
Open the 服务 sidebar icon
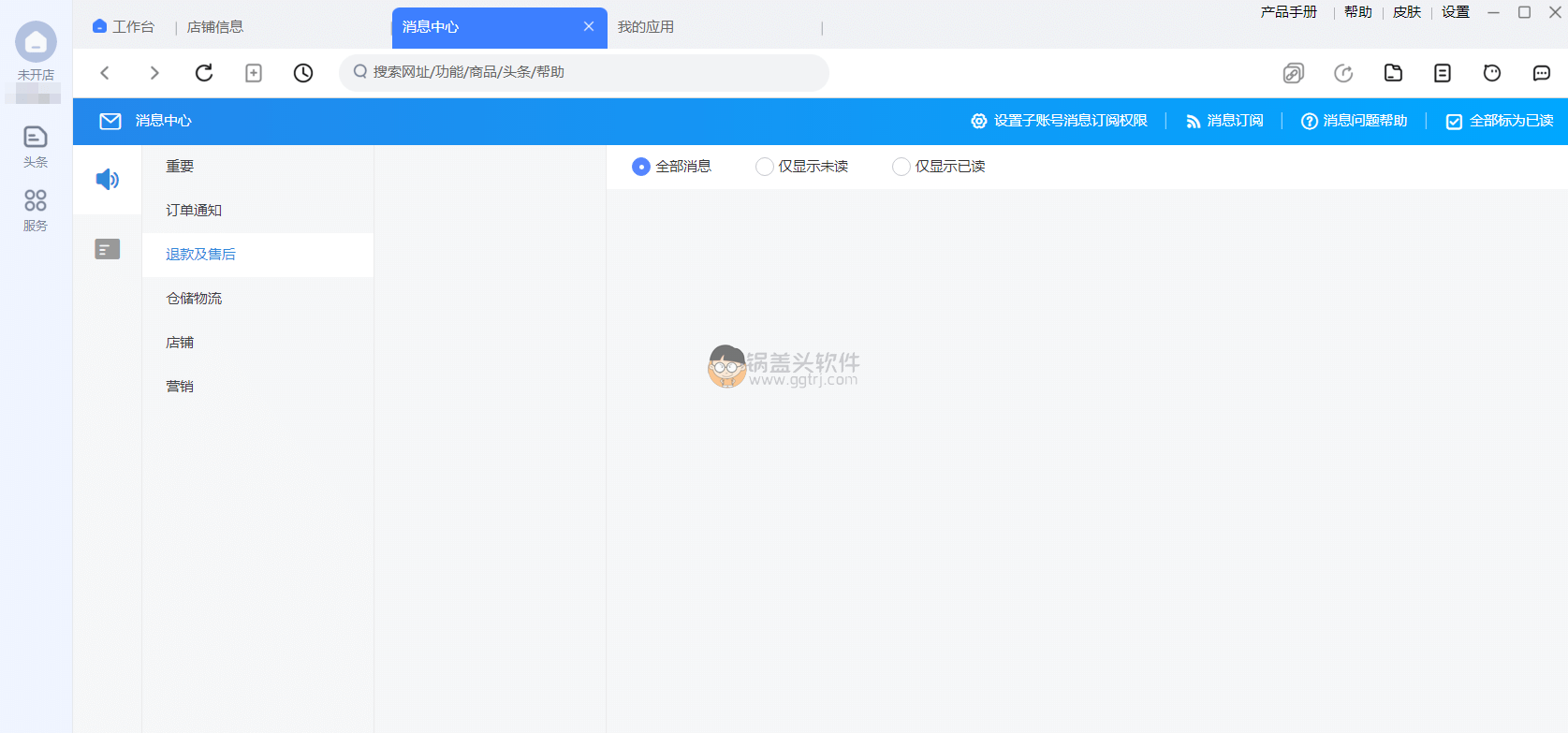(36, 210)
